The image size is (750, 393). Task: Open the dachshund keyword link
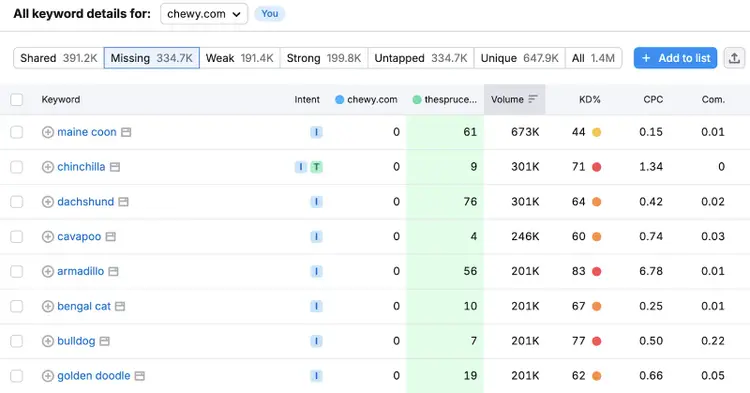click(x=86, y=202)
